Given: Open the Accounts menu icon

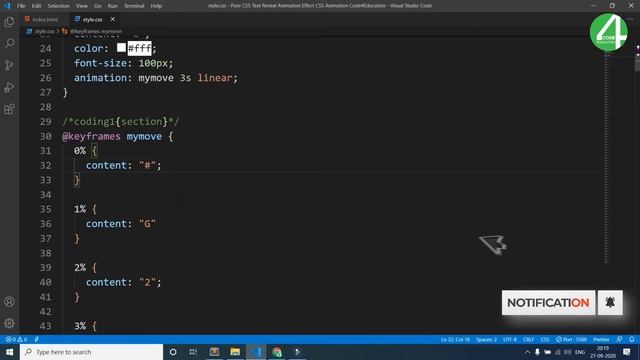Looking at the screenshot, I should point(9,302).
